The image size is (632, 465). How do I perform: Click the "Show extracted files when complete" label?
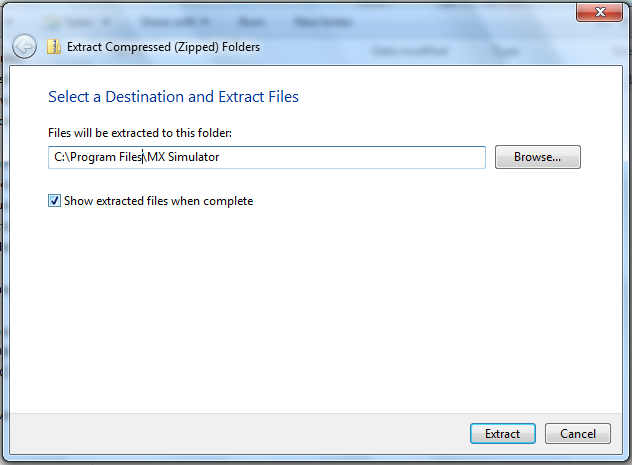click(x=158, y=201)
